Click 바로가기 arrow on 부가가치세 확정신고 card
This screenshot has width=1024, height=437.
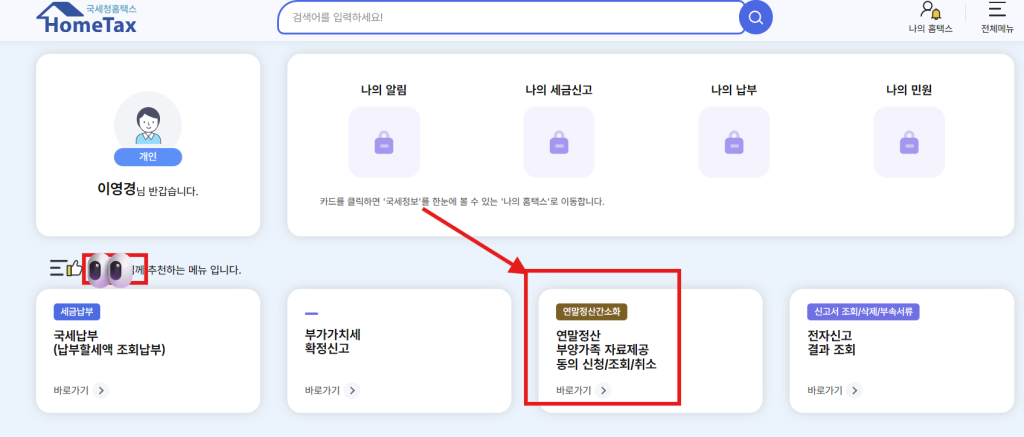click(x=352, y=390)
